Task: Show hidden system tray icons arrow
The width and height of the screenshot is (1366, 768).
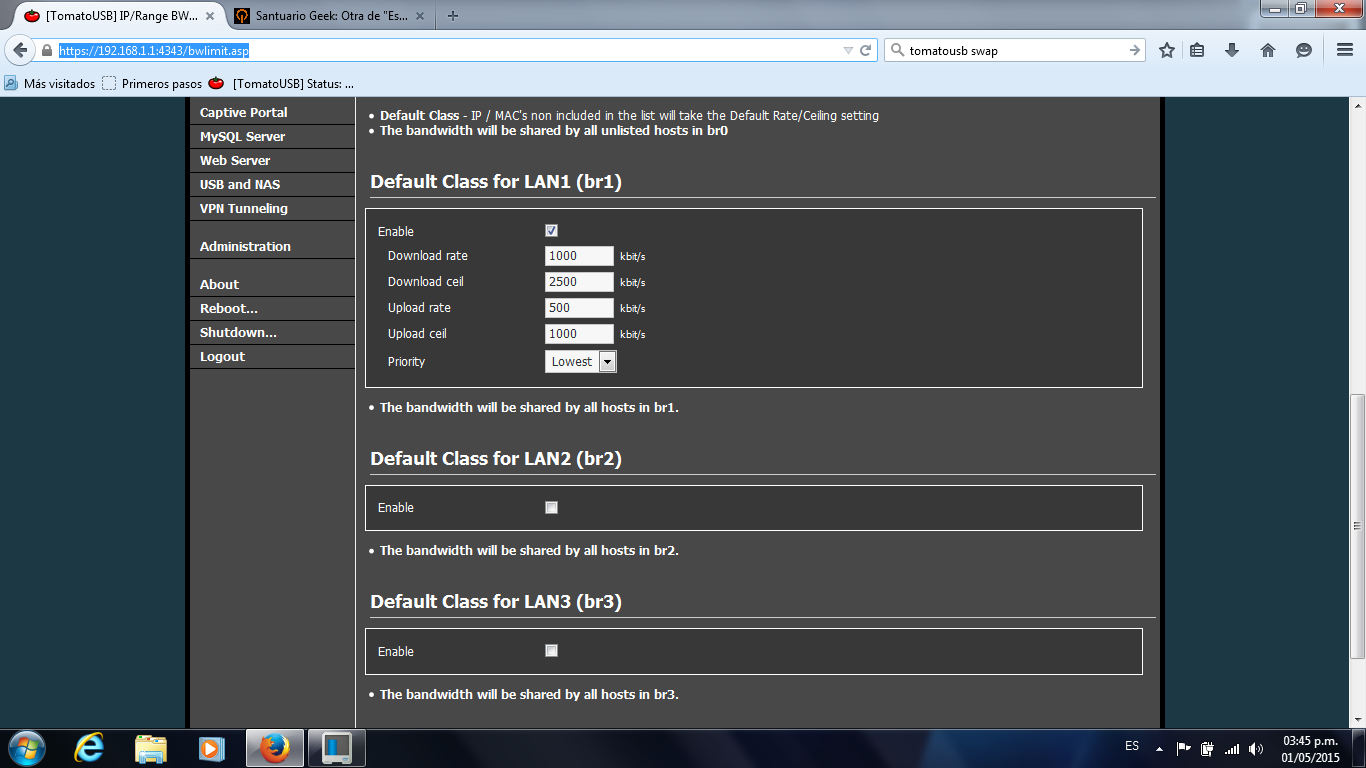Action: pyautogui.click(x=1159, y=748)
